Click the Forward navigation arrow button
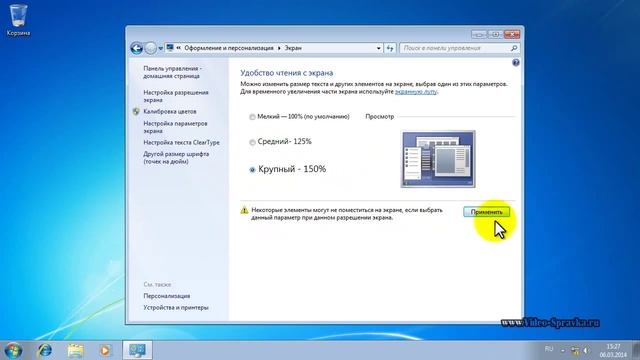The height and width of the screenshot is (360, 640). coord(151,48)
